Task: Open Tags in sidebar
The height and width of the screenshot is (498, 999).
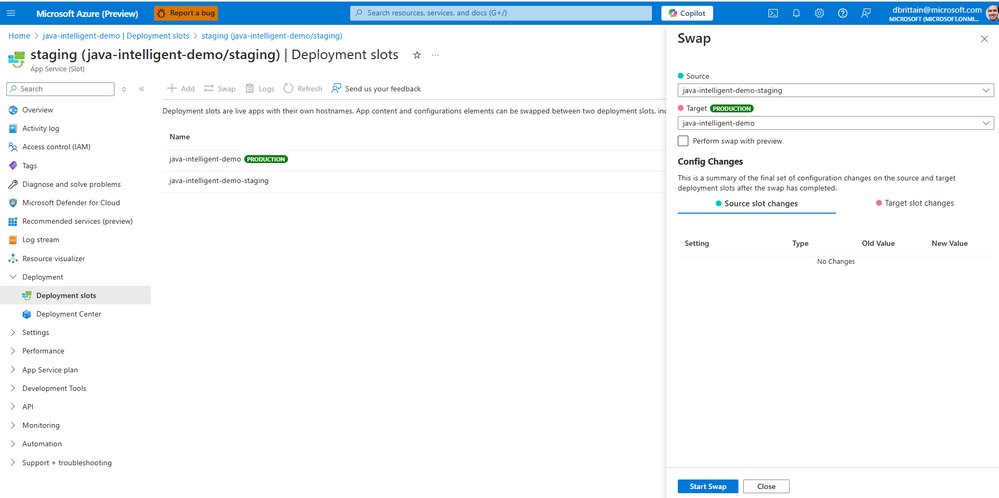Action: coord(29,166)
